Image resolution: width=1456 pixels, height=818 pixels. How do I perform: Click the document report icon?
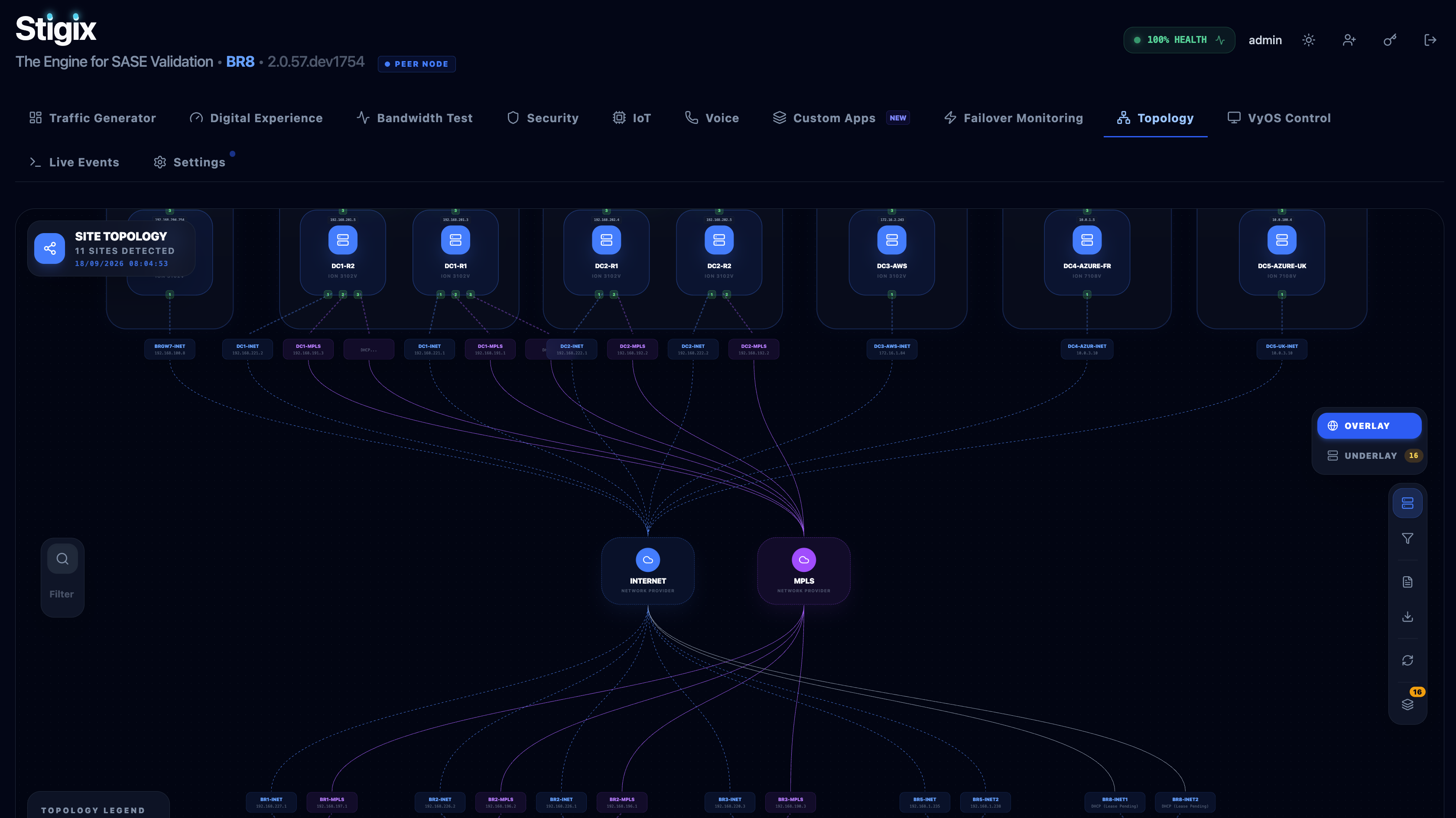pyautogui.click(x=1407, y=582)
